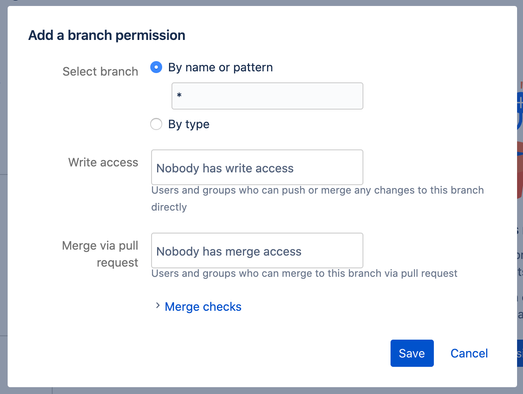Expand the Merge checks section
The height and width of the screenshot is (394, 523).
pyautogui.click(x=203, y=307)
